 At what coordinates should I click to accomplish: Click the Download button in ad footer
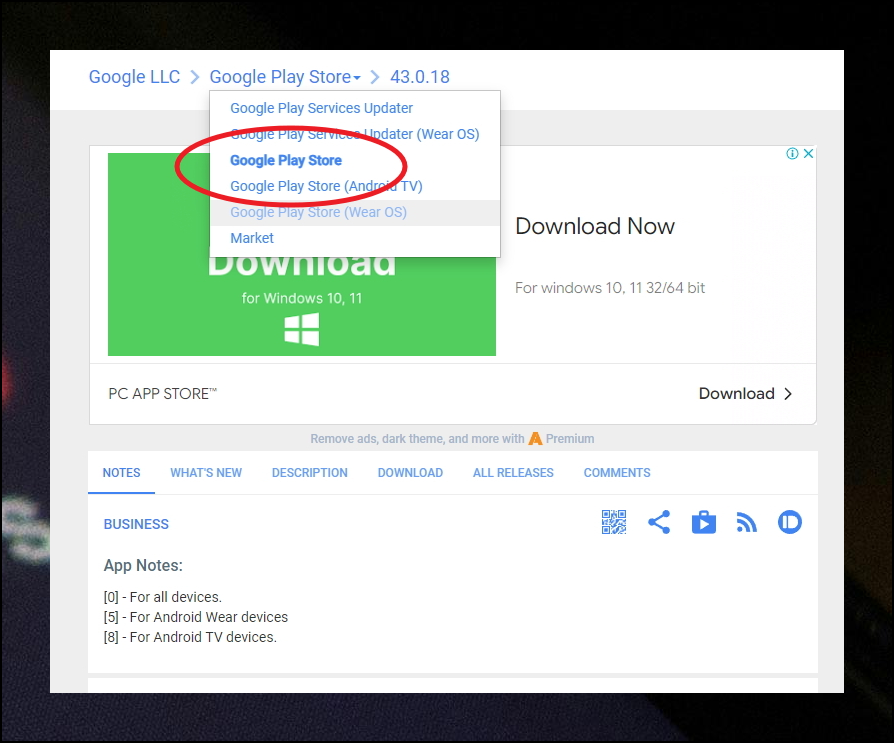click(x=746, y=393)
